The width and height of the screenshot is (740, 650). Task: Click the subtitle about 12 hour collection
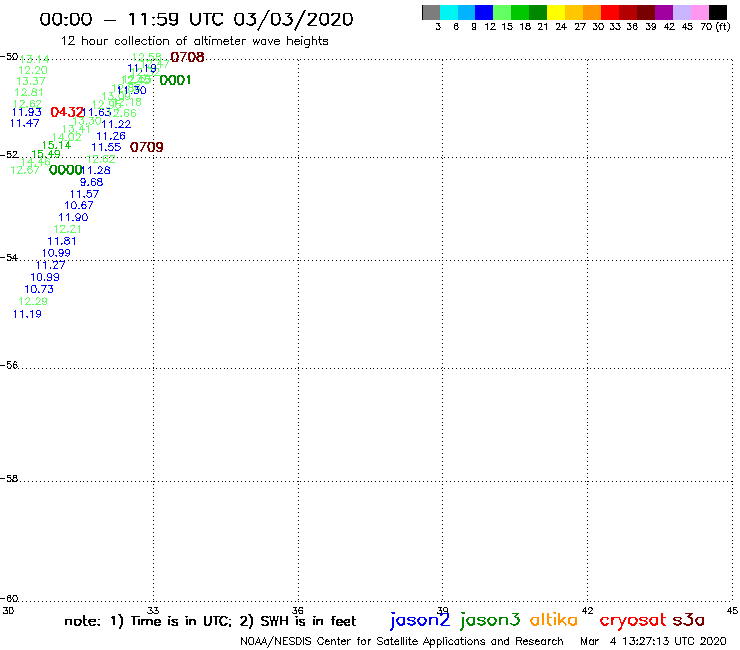(x=194, y=41)
